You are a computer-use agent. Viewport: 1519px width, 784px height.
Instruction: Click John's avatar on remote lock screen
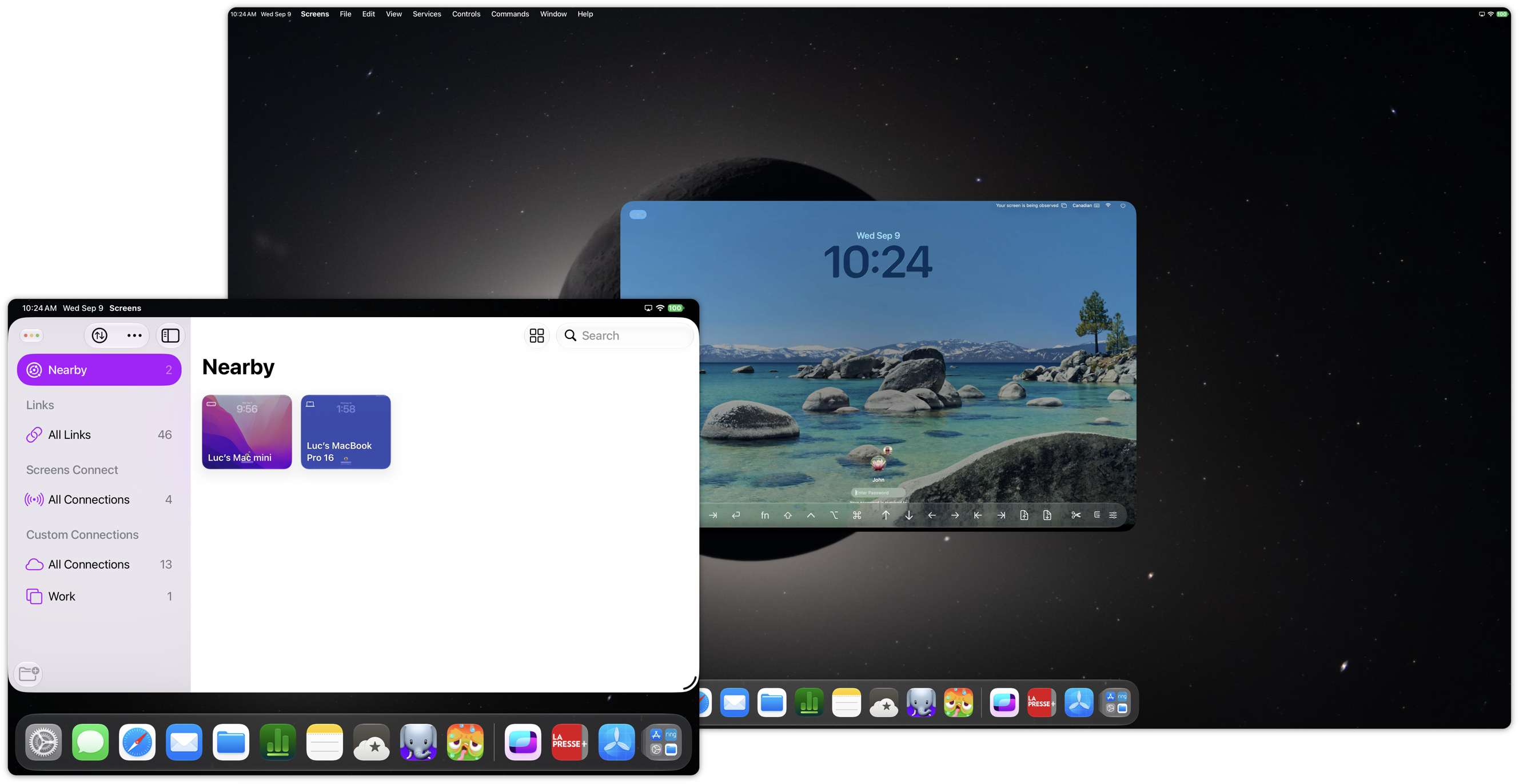point(879,463)
